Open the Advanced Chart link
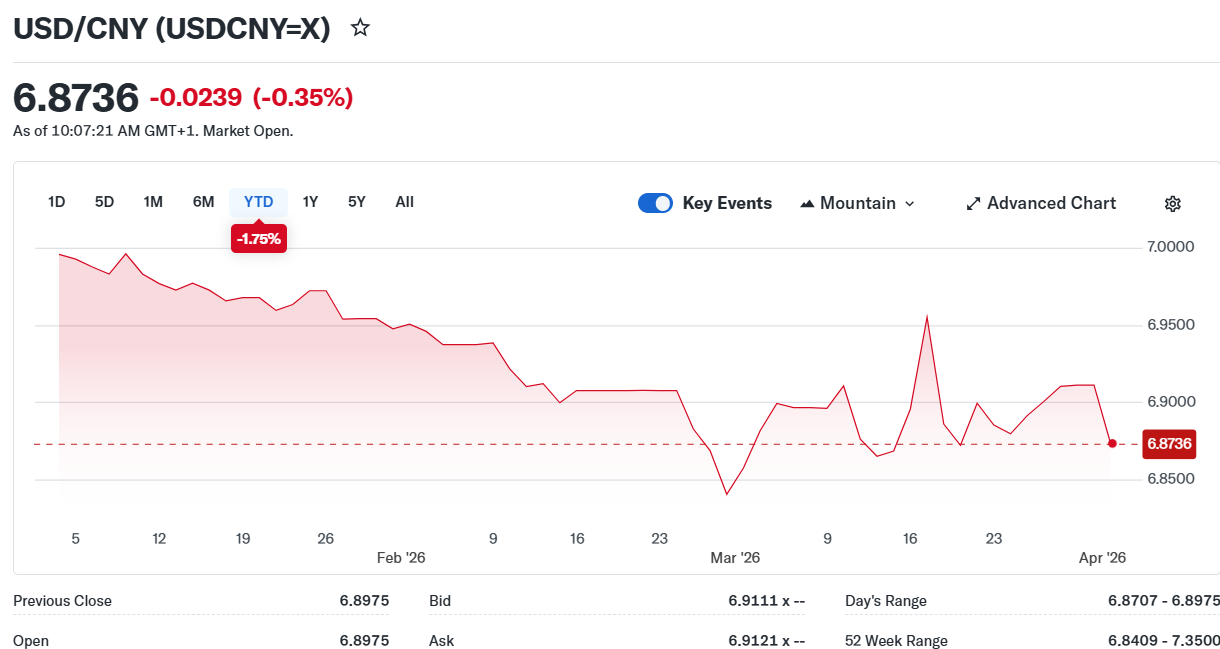 1051,204
